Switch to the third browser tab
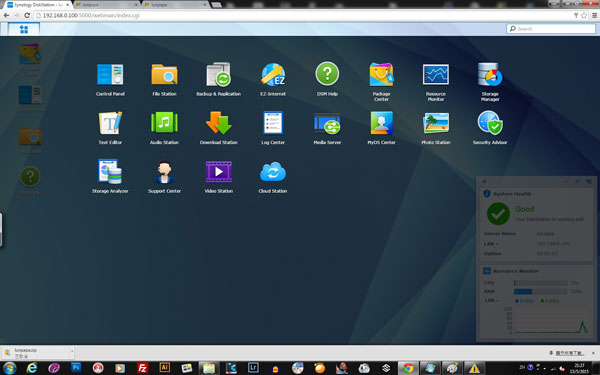 tap(176, 5)
